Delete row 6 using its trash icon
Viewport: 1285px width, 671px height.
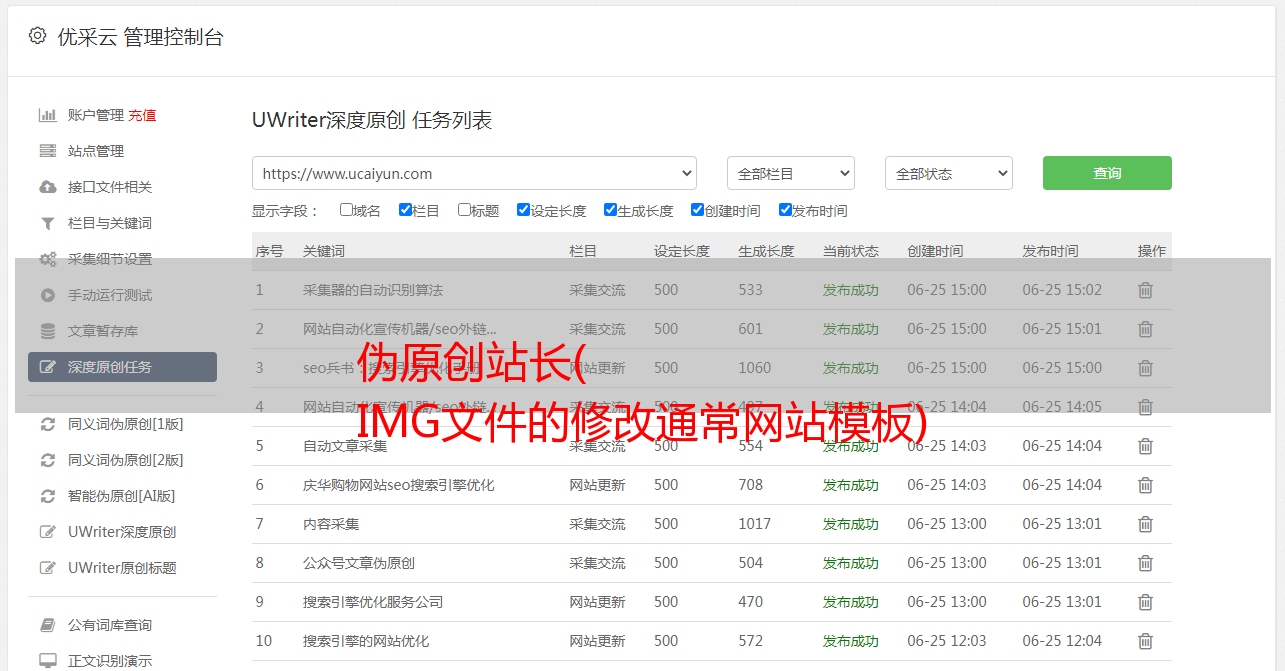[x=1145, y=485]
